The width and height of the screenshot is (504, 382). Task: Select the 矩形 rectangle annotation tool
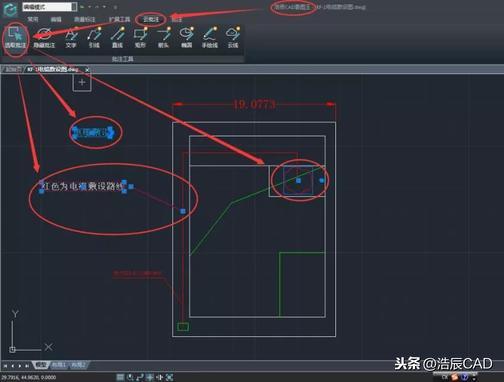tap(140, 38)
